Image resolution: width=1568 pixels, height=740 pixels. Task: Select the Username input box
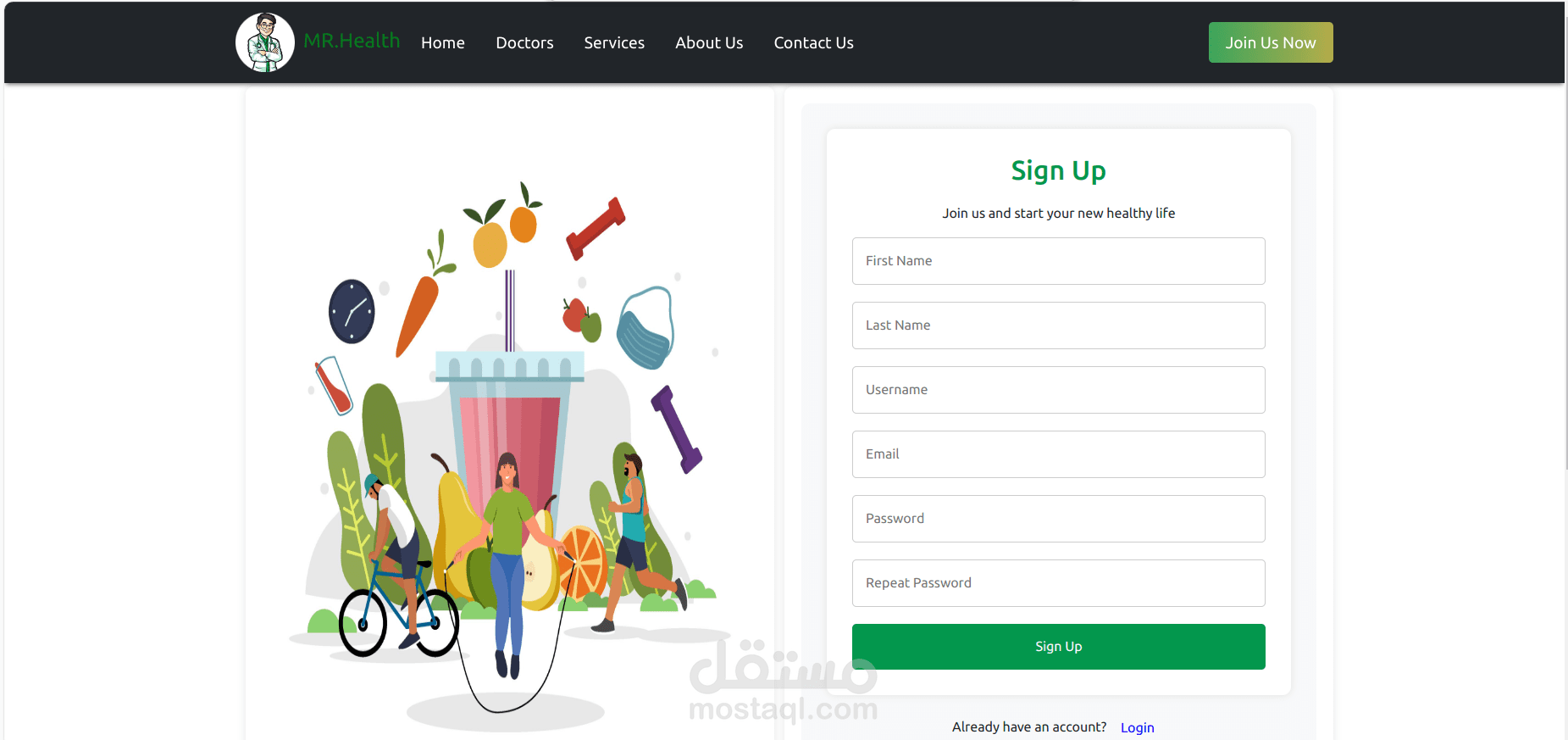tap(1059, 390)
